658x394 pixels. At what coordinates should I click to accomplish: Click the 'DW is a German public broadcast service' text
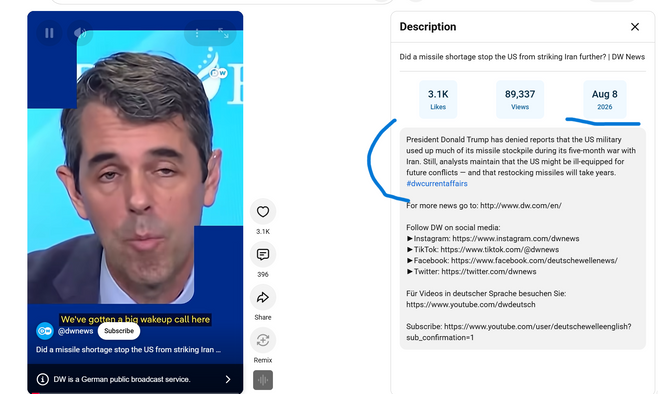click(x=122, y=379)
